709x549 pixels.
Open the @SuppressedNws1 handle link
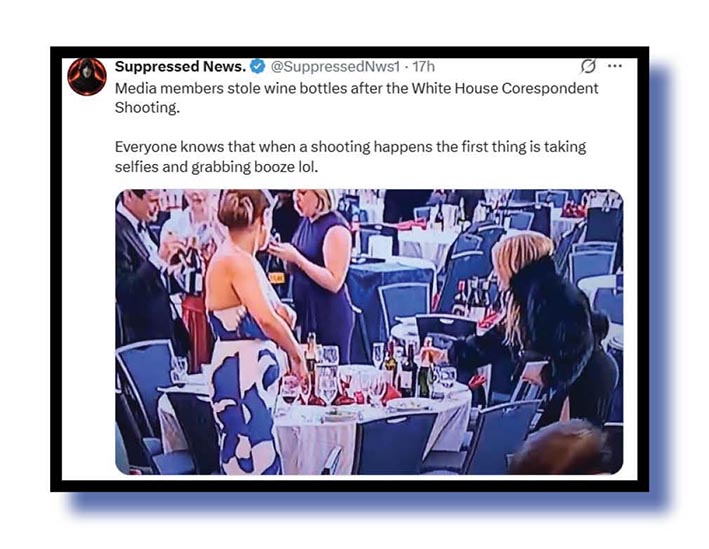click(335, 66)
